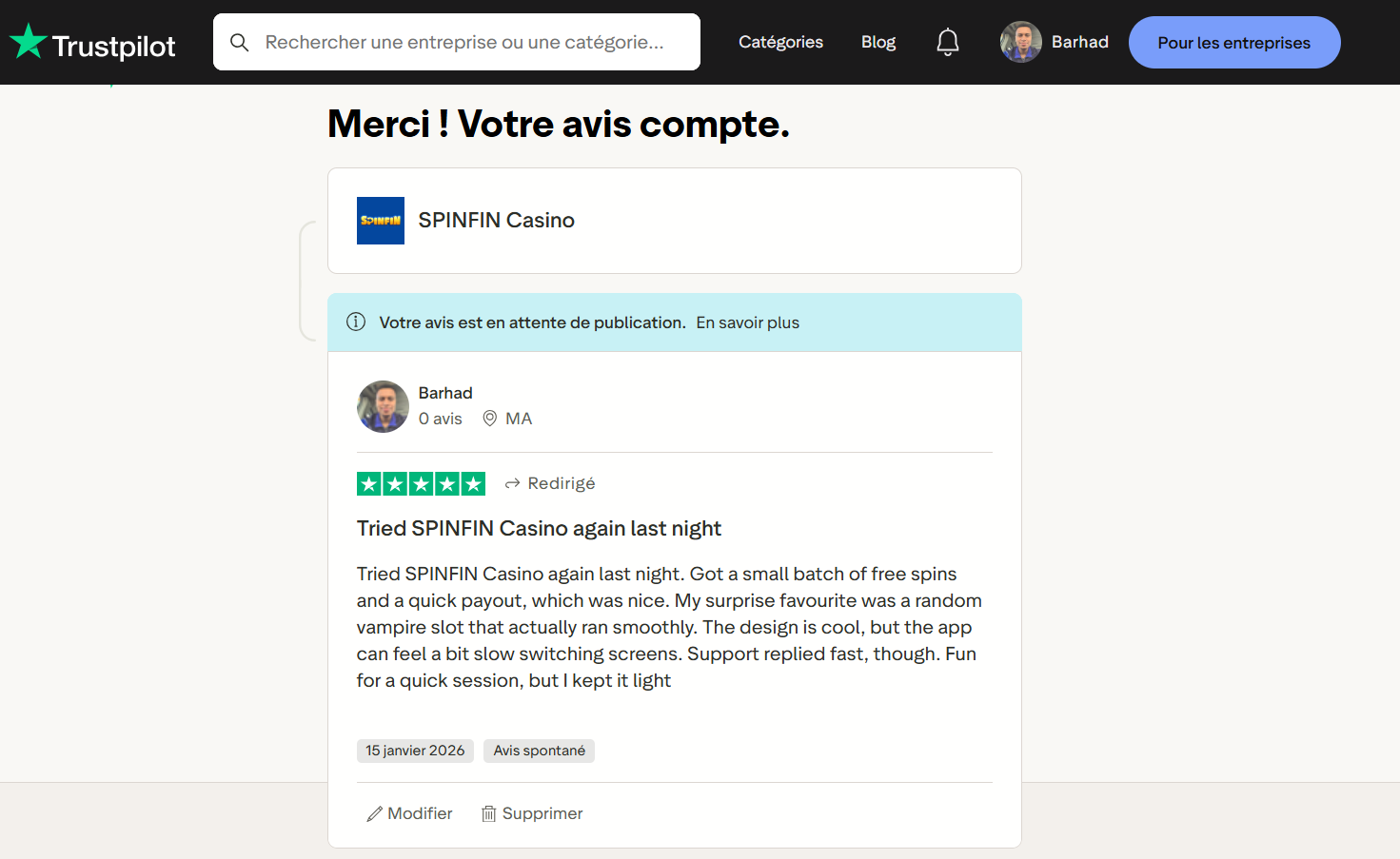Viewport: 1400px width, 859px height.
Task: Open the Catégories menu
Action: tap(780, 42)
